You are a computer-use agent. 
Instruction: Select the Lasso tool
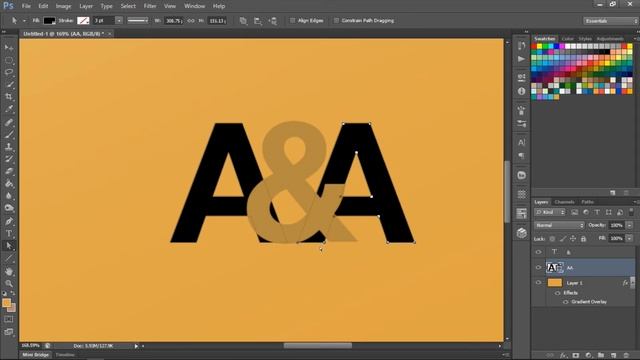tap(9, 72)
